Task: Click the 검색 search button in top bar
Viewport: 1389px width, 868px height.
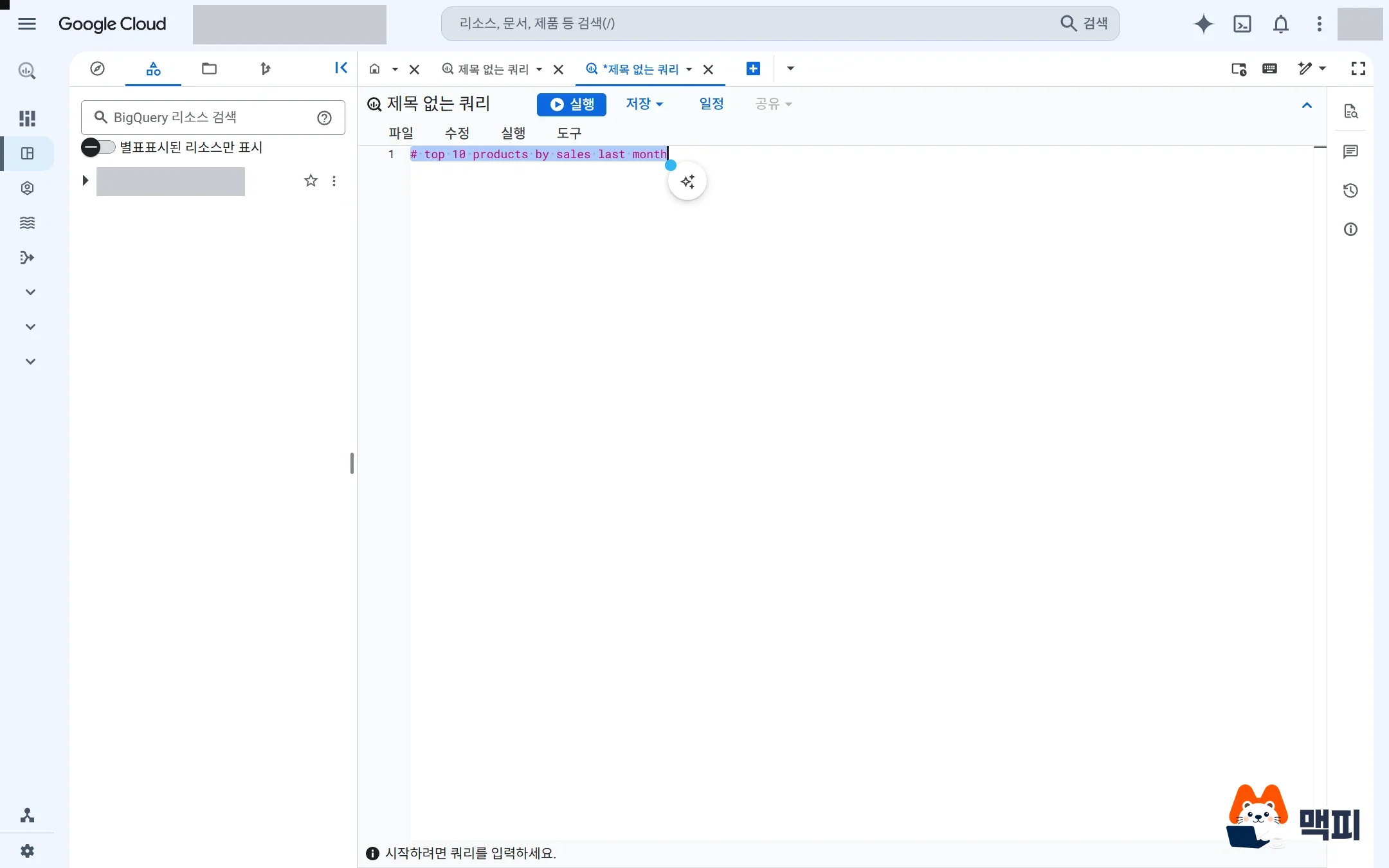Action: 1084,24
